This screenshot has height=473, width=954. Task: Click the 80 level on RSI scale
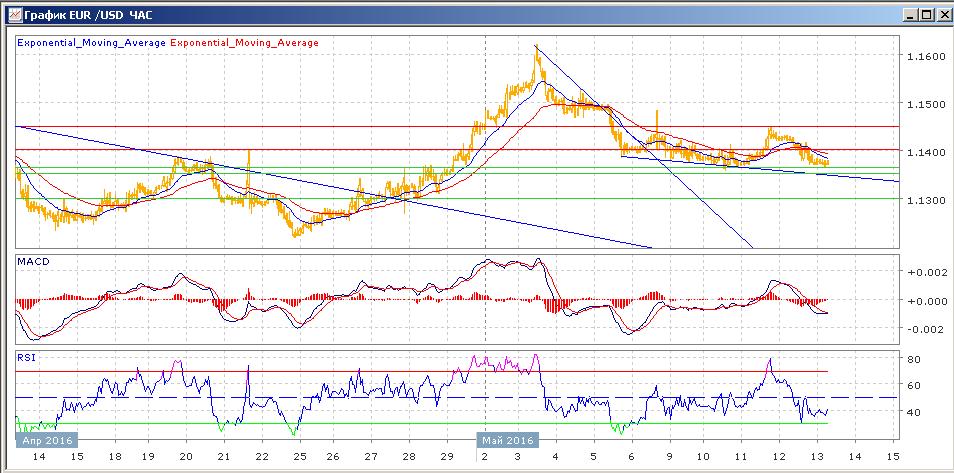(913, 358)
